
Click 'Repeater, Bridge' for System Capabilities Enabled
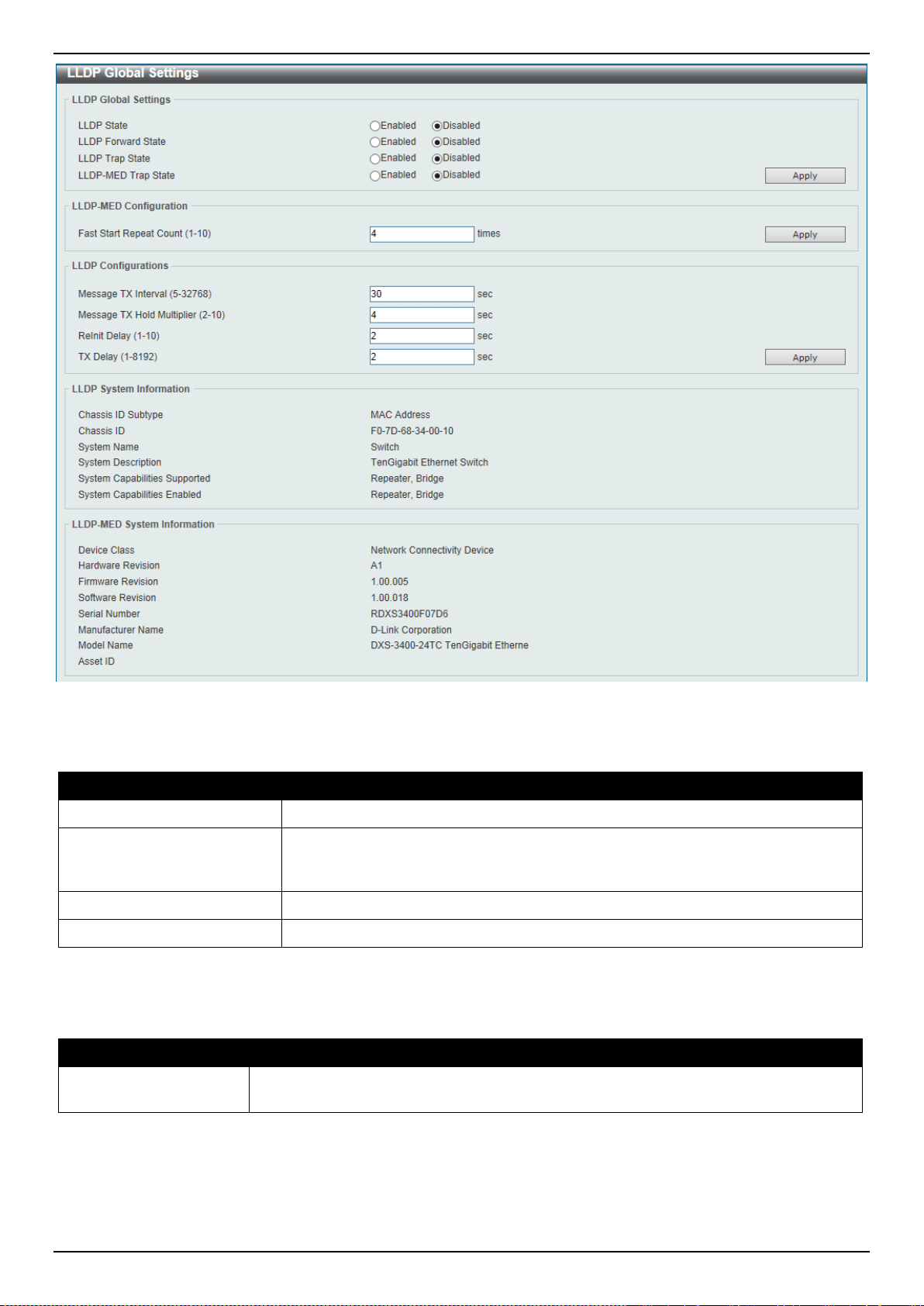tap(407, 495)
